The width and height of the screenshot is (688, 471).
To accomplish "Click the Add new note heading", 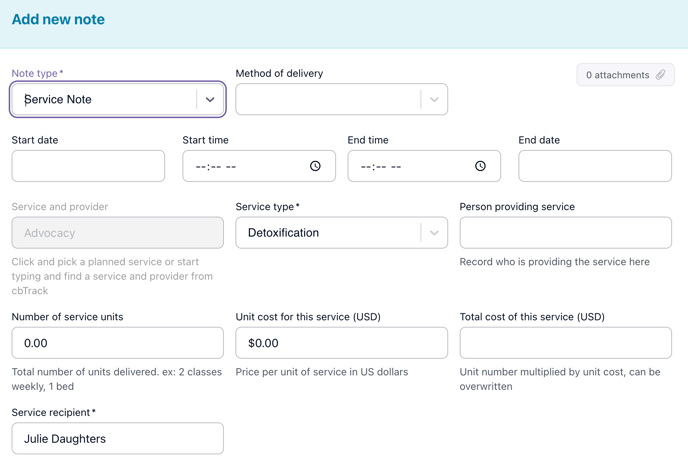I will click(x=58, y=19).
